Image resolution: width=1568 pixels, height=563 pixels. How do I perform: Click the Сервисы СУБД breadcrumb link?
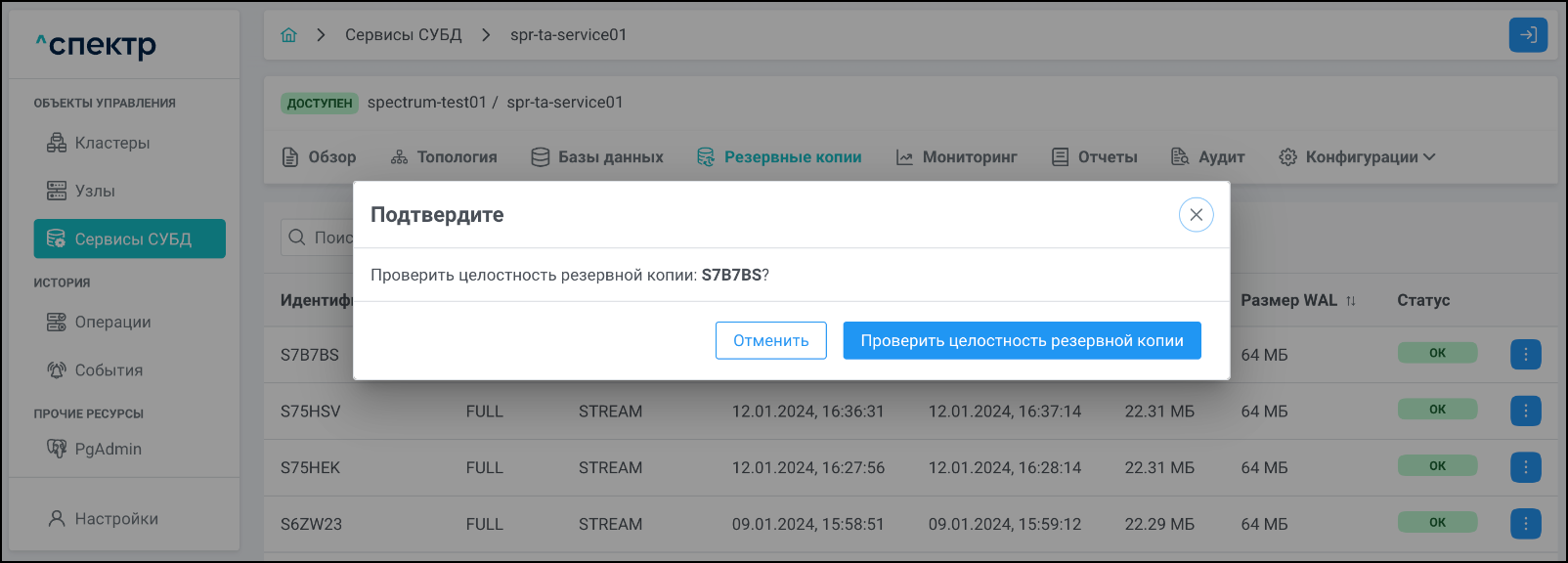403,35
